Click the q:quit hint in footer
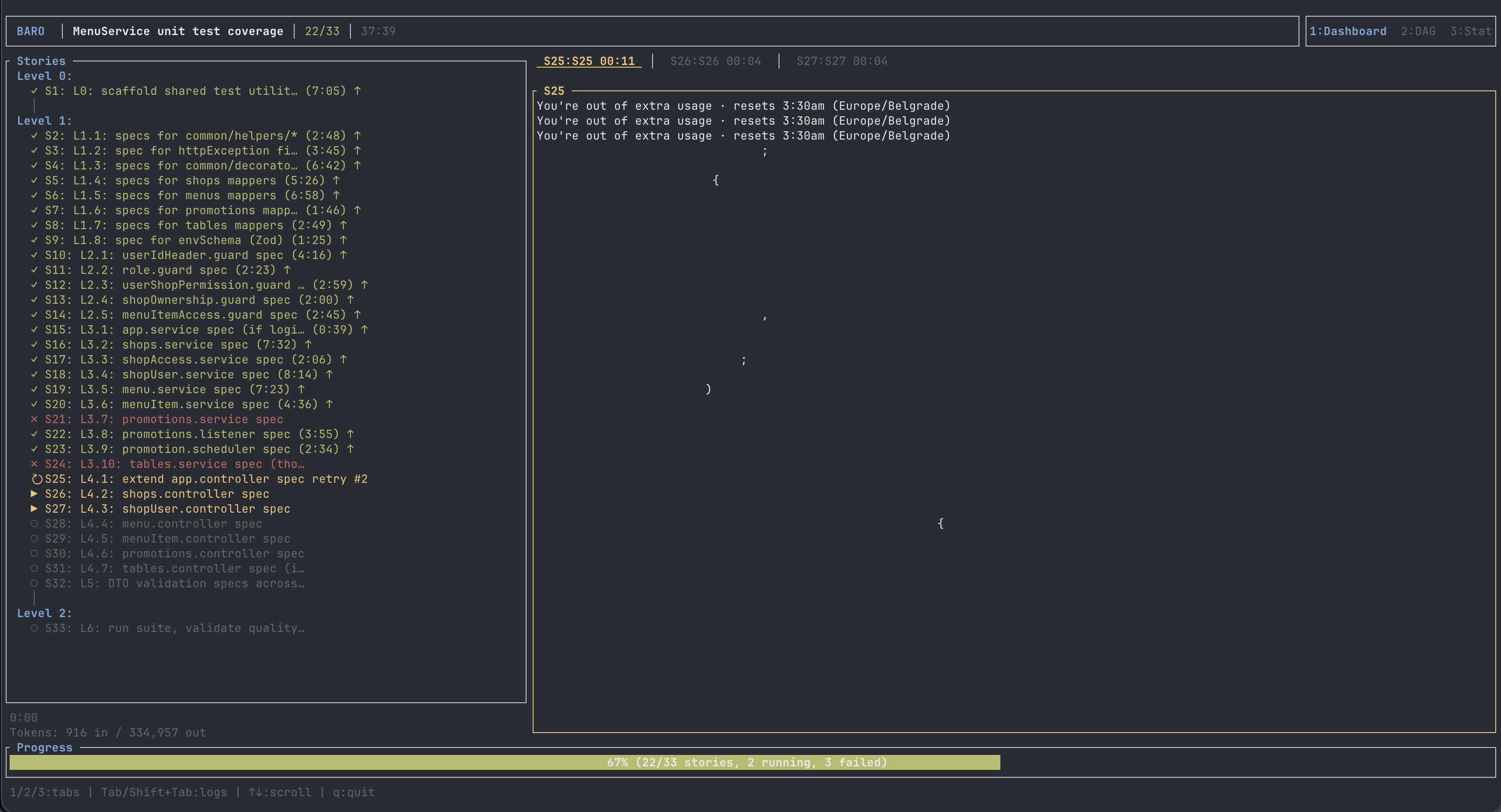The image size is (1501, 812). tap(354, 793)
